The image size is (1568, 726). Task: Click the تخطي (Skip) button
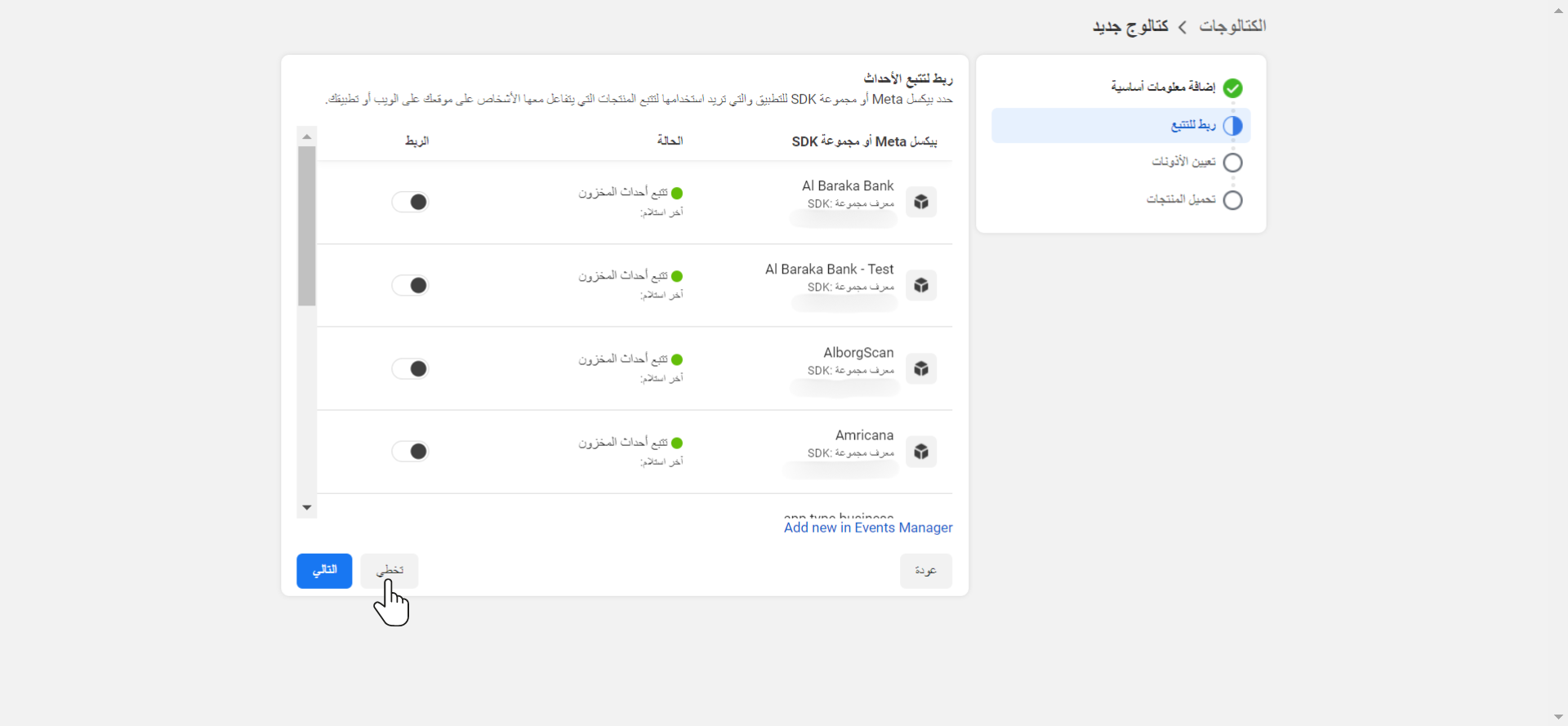tap(390, 571)
